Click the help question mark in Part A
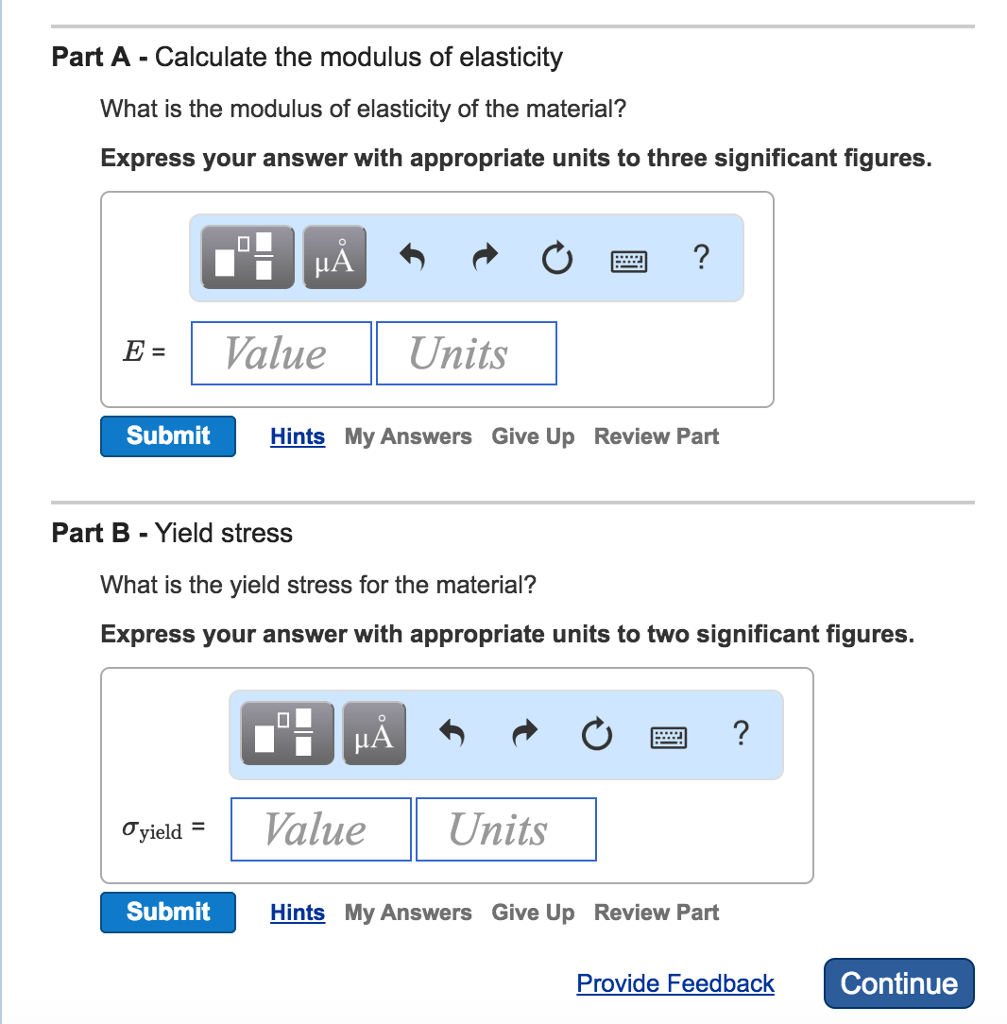 pyautogui.click(x=701, y=258)
